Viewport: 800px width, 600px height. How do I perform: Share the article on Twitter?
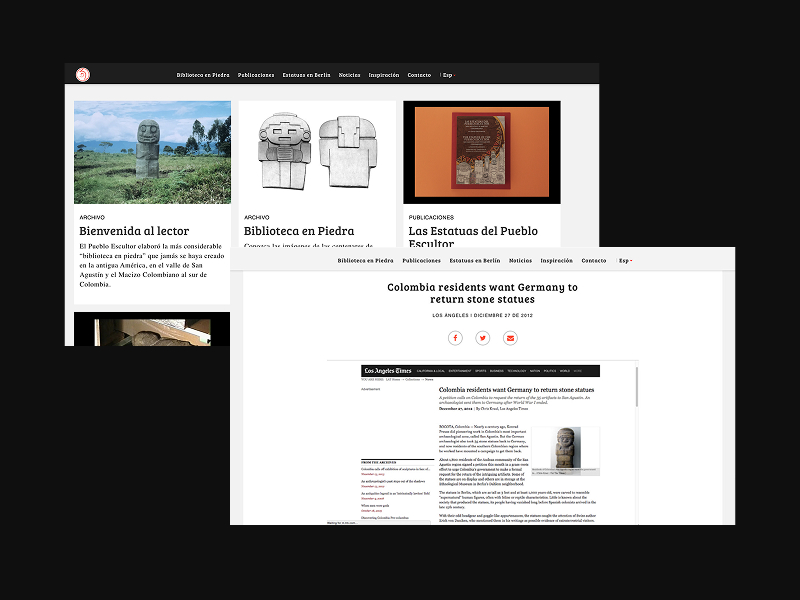[x=483, y=338]
